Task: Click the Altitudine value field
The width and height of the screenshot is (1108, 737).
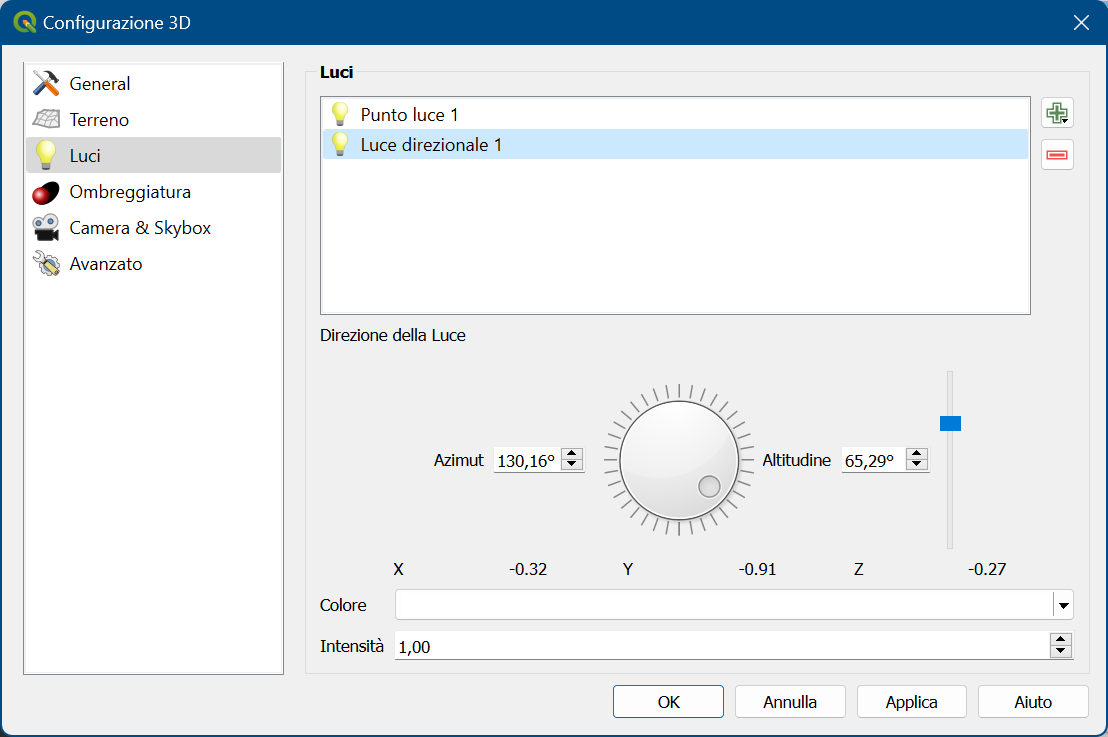Action: point(875,461)
